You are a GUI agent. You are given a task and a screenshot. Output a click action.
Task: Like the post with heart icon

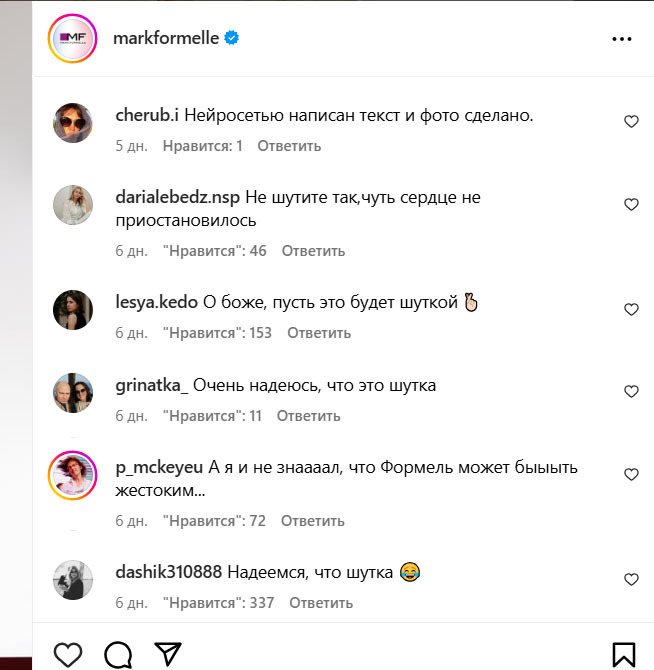[x=67, y=654]
